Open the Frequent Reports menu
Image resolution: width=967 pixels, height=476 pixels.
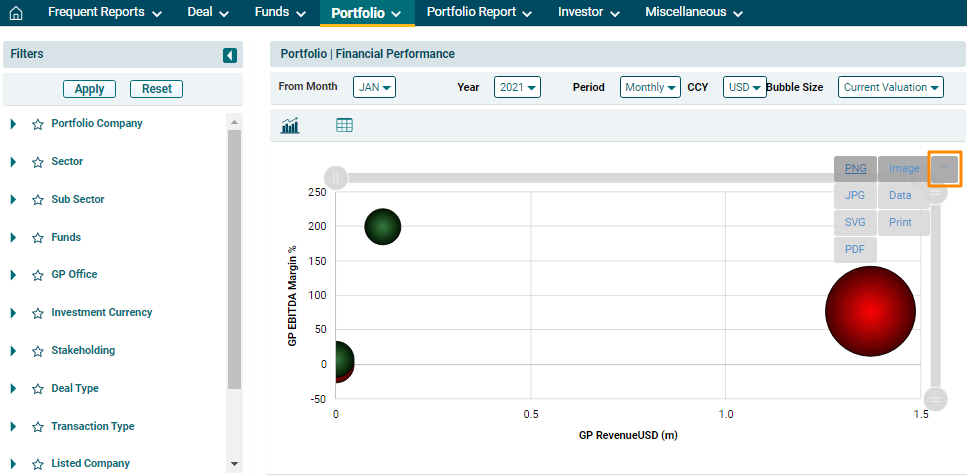[104, 13]
